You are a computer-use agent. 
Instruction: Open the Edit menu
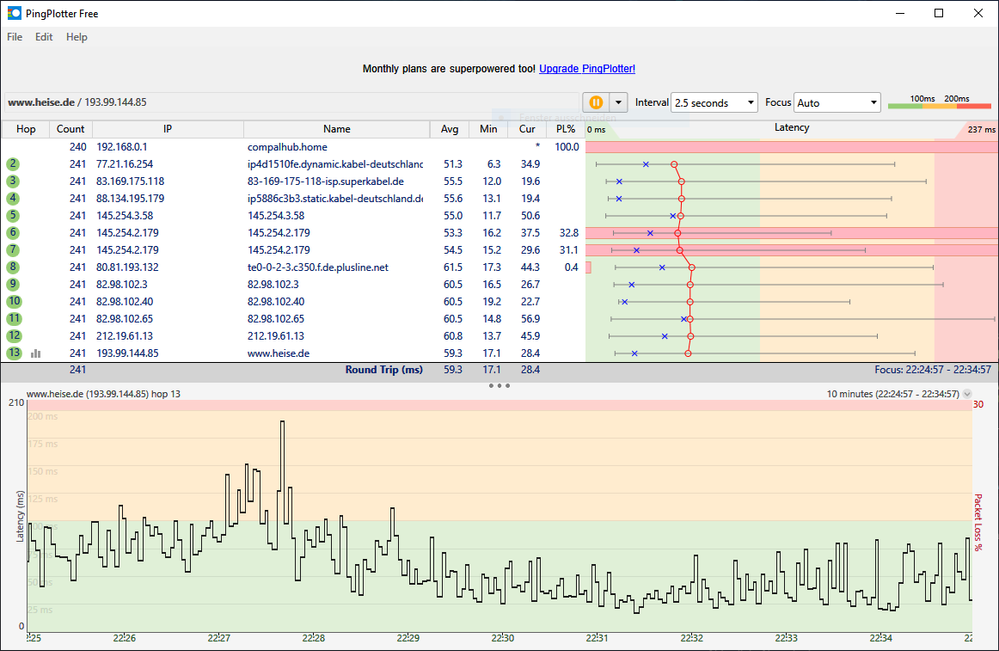tap(44, 37)
